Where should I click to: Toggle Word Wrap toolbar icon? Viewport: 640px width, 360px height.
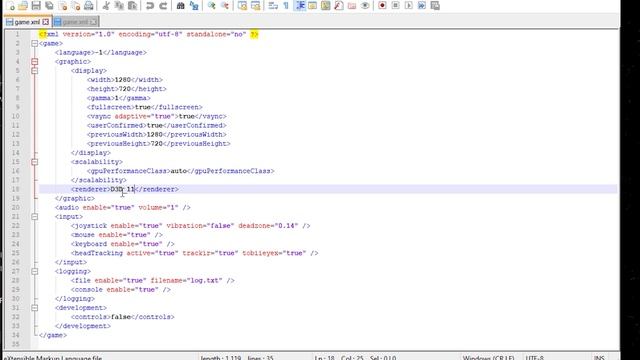[x=273, y=6]
